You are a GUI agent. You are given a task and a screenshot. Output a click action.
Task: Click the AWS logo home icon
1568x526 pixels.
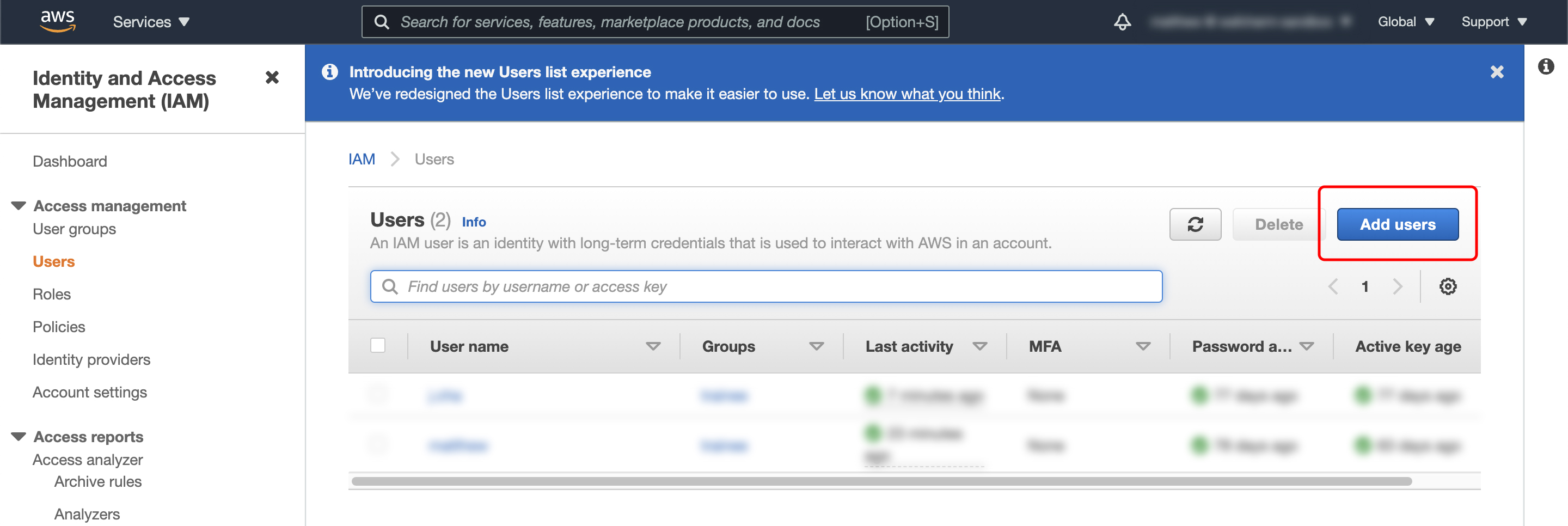tap(58, 21)
